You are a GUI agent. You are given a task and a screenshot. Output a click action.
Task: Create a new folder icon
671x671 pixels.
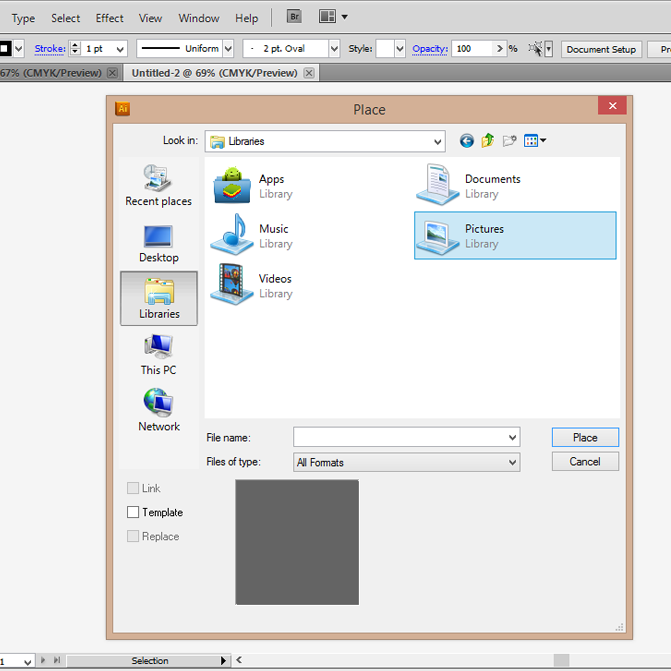coord(509,140)
